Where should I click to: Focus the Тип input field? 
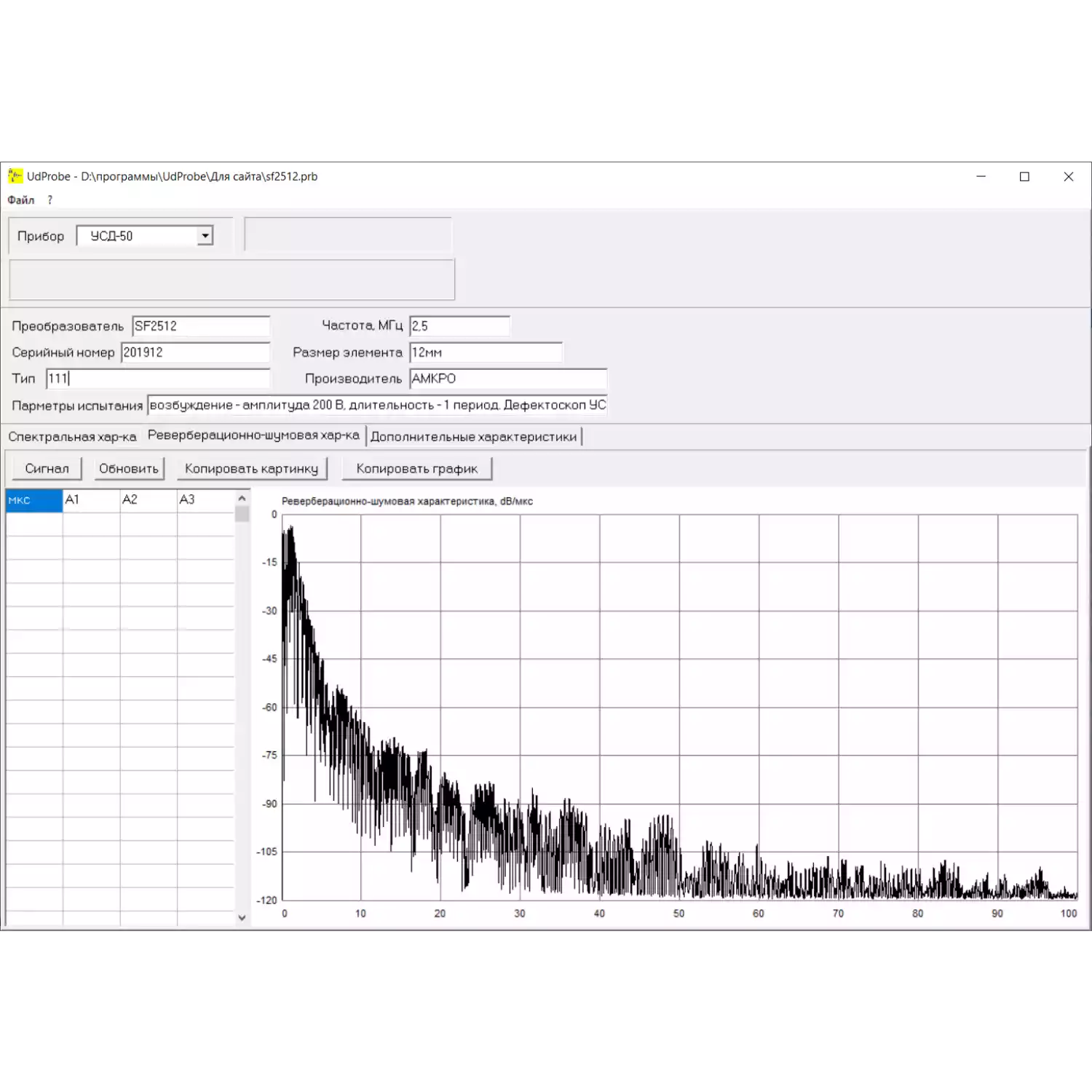[157, 379]
